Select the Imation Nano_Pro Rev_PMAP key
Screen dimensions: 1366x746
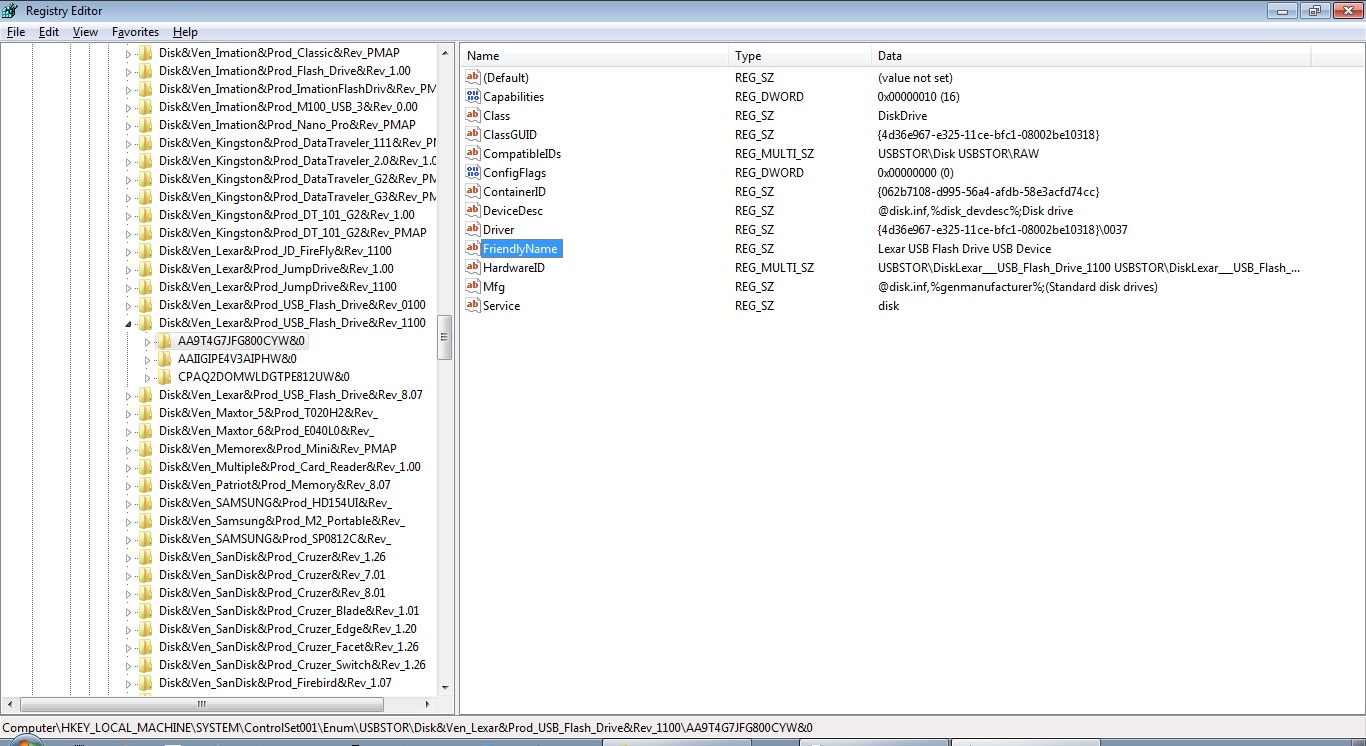click(287, 125)
